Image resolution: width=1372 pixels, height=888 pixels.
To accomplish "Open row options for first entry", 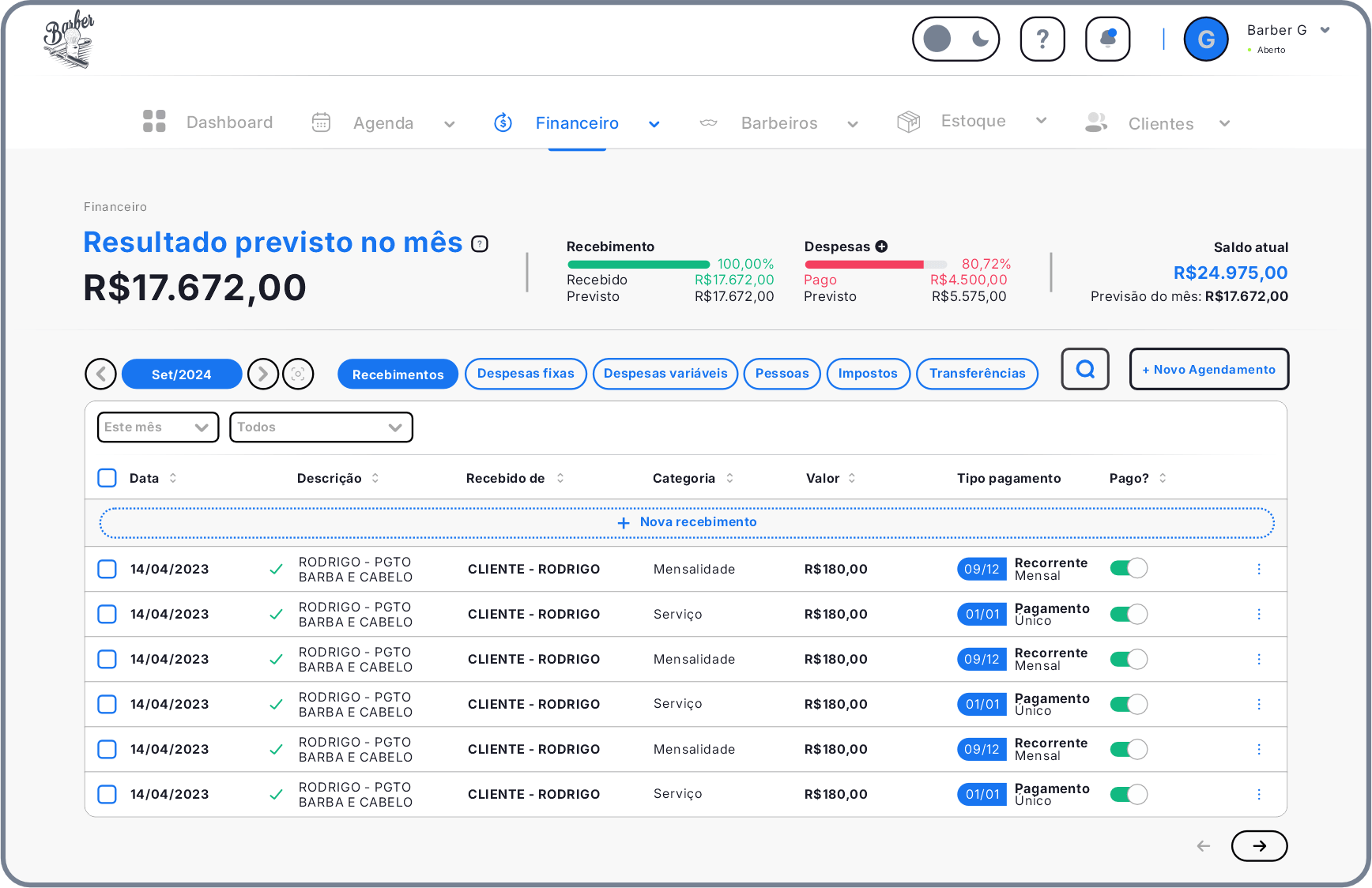I will coord(1259,569).
